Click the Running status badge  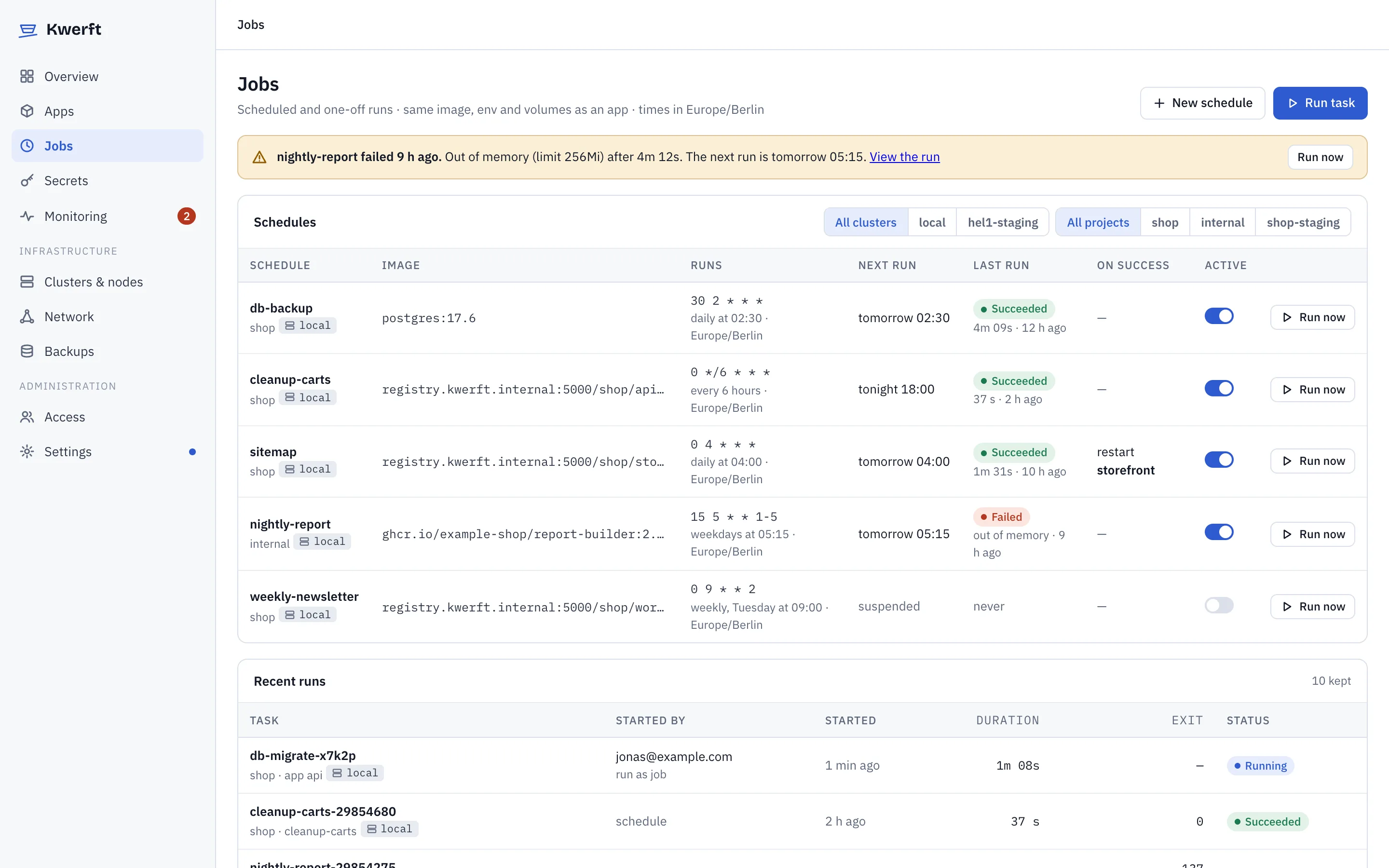point(1260,765)
